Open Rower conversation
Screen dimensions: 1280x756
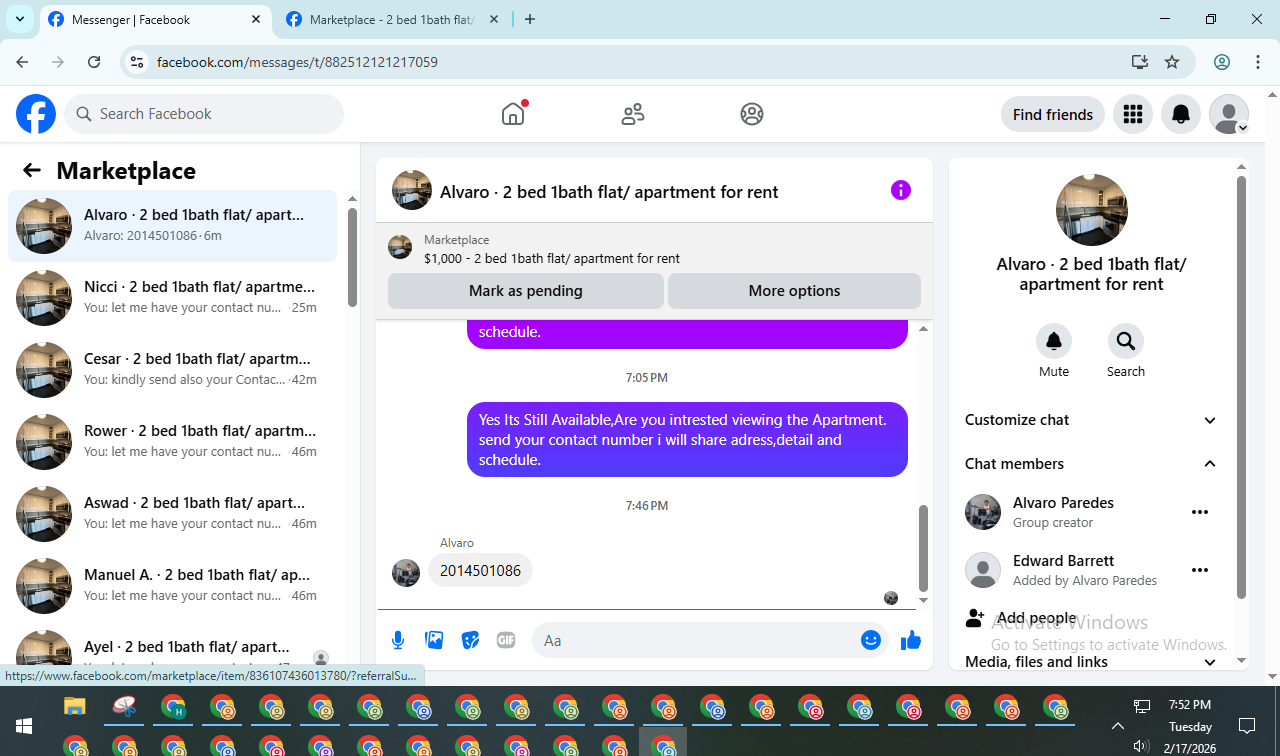point(173,442)
